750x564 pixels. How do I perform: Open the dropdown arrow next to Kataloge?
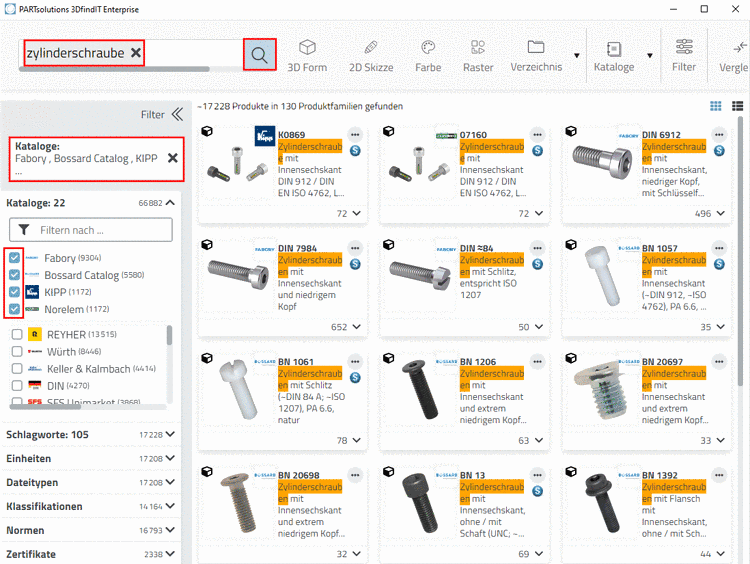point(650,55)
